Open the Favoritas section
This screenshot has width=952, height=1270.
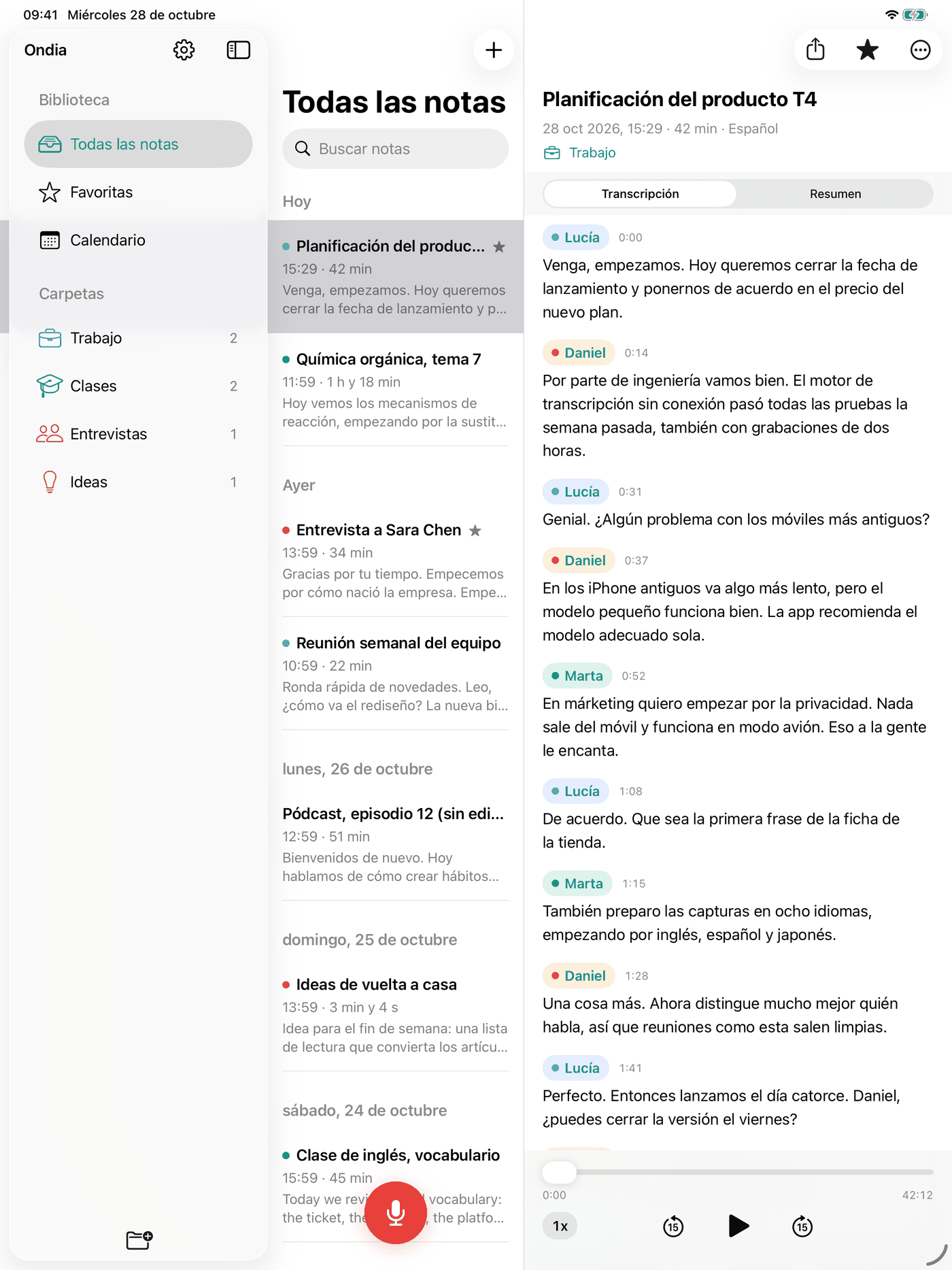click(138, 193)
